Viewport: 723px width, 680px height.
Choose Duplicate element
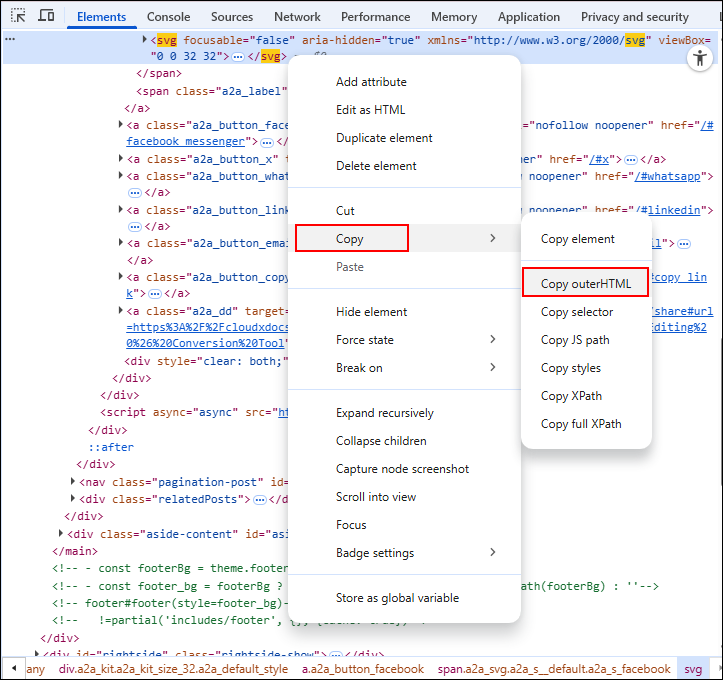404,138
